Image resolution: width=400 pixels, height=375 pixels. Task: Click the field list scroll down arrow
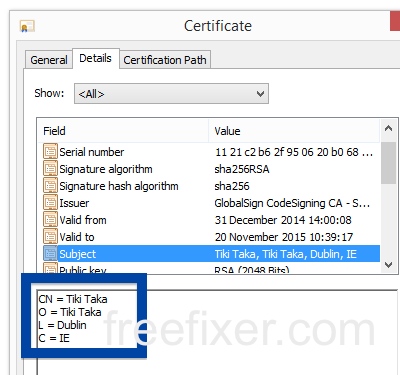tap(388, 265)
